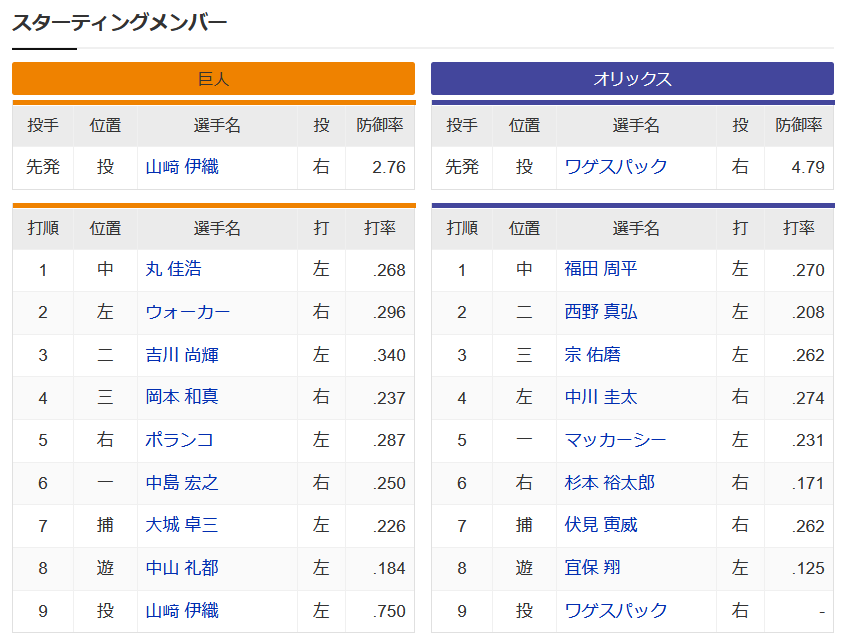Click 杉本 裕太郎 player link
This screenshot has width=843, height=643.
coord(609,483)
